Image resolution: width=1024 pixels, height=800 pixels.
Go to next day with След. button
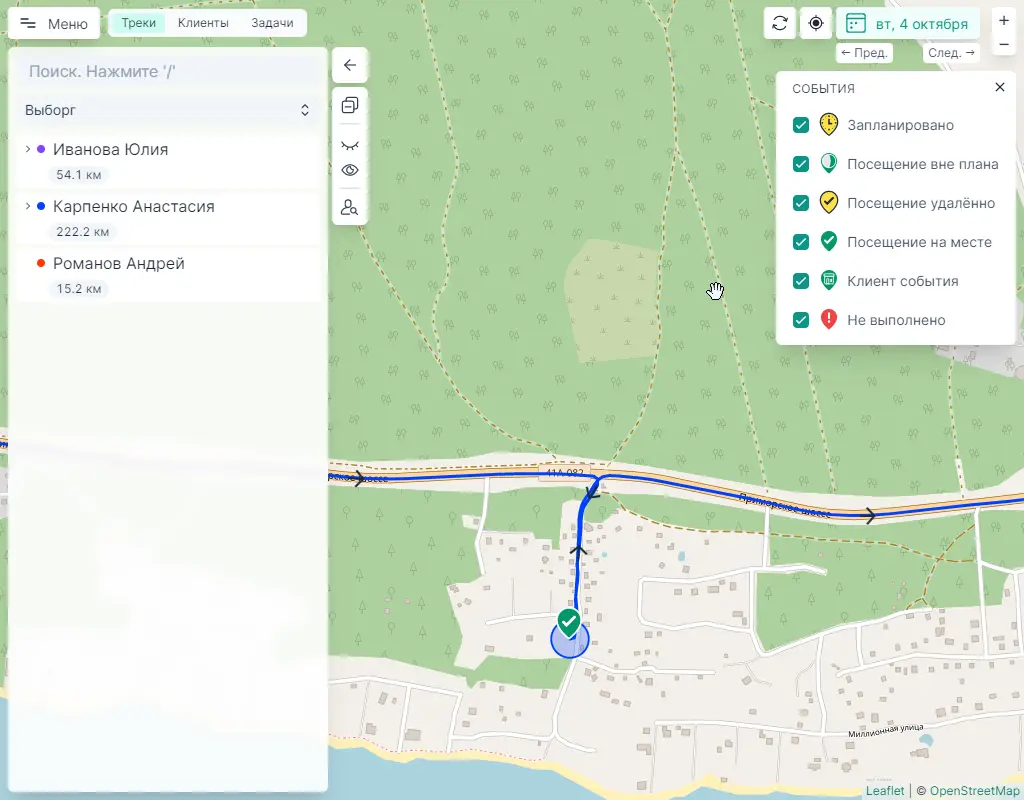(950, 53)
